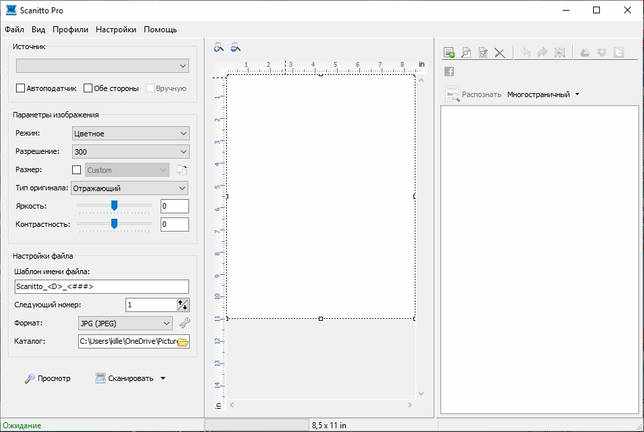Toggle the Обе стороны checkbox
644x432 pixels.
point(88,88)
